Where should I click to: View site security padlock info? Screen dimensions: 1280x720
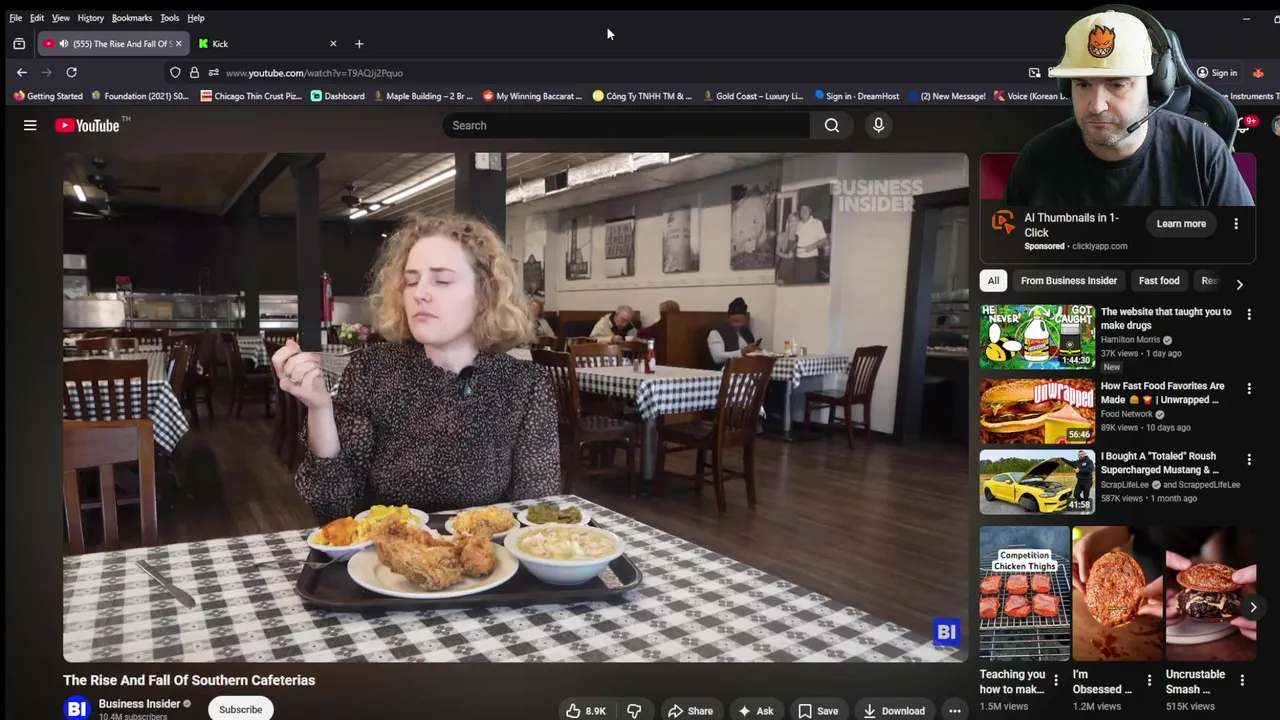pyautogui.click(x=194, y=72)
